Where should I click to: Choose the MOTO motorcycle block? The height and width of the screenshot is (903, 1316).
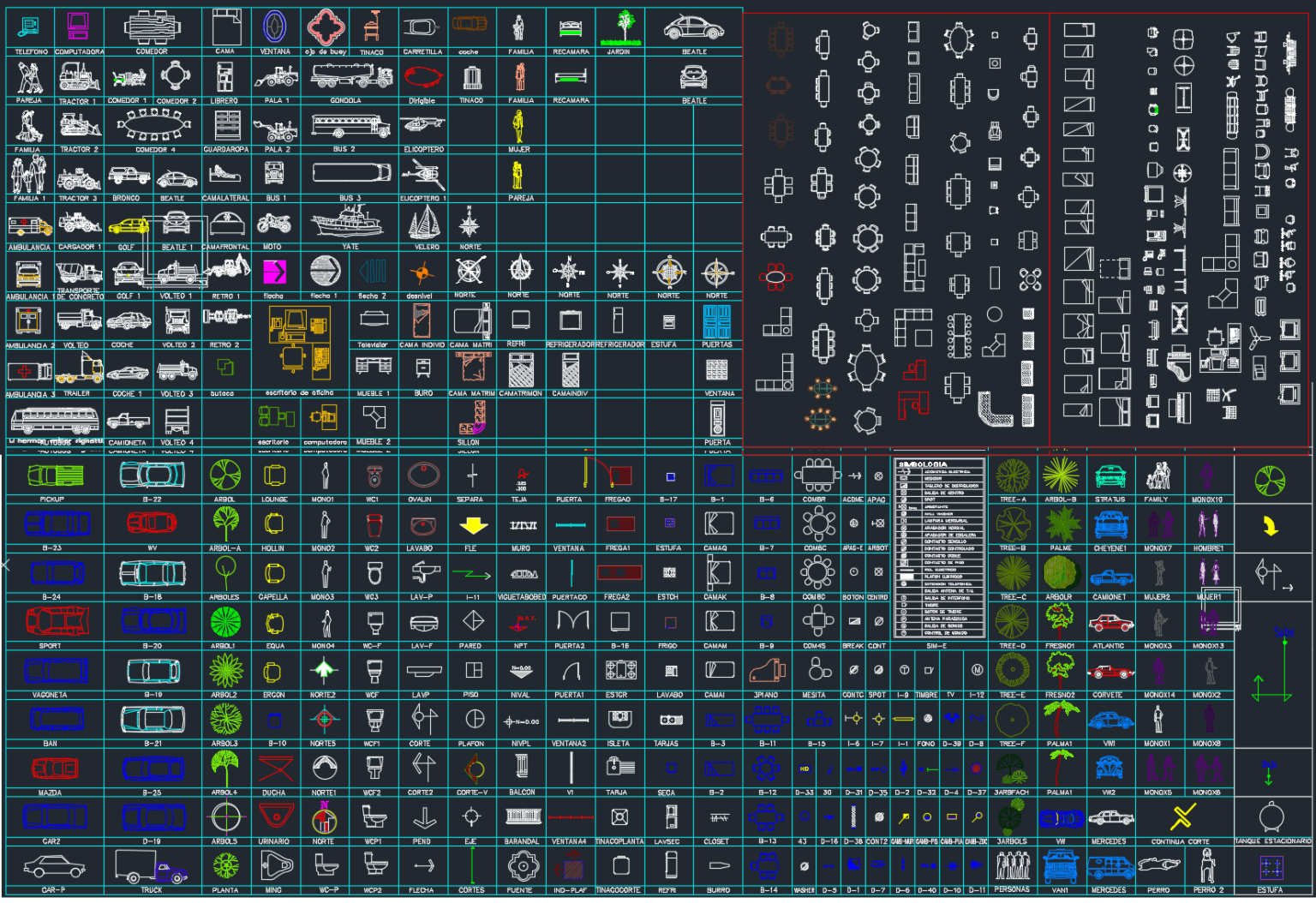tap(274, 224)
